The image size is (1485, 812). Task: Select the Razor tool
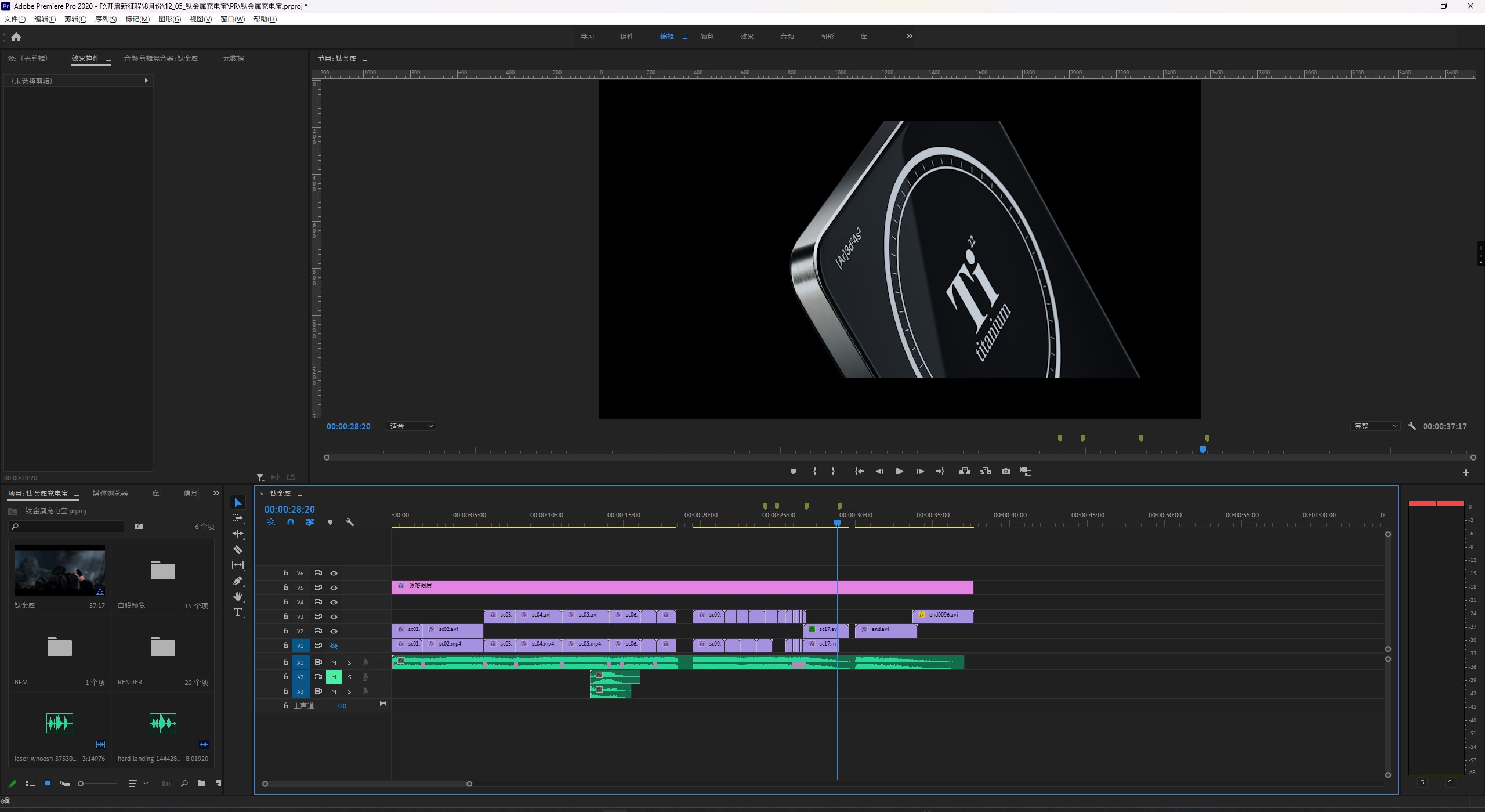(x=238, y=549)
